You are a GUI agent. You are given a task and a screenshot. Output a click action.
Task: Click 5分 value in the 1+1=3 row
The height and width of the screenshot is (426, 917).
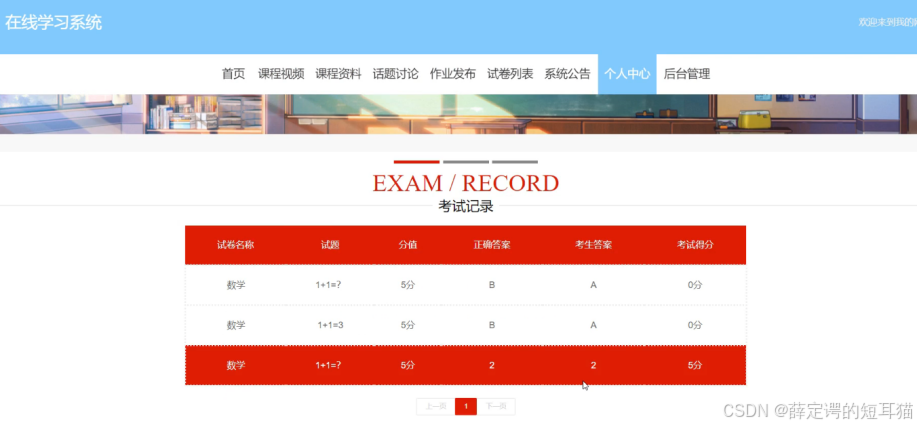(x=408, y=325)
